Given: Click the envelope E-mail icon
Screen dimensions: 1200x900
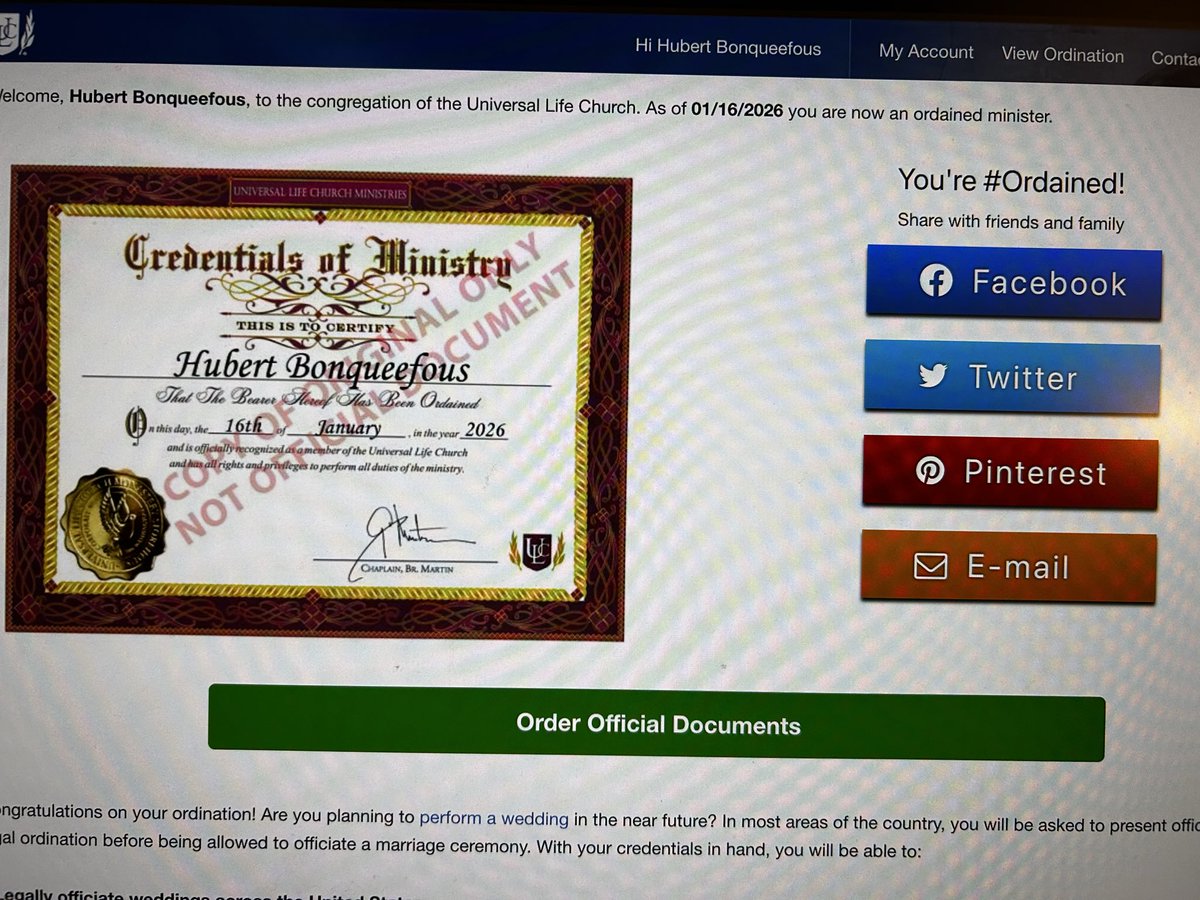Looking at the screenshot, I should pyautogui.click(x=931, y=566).
